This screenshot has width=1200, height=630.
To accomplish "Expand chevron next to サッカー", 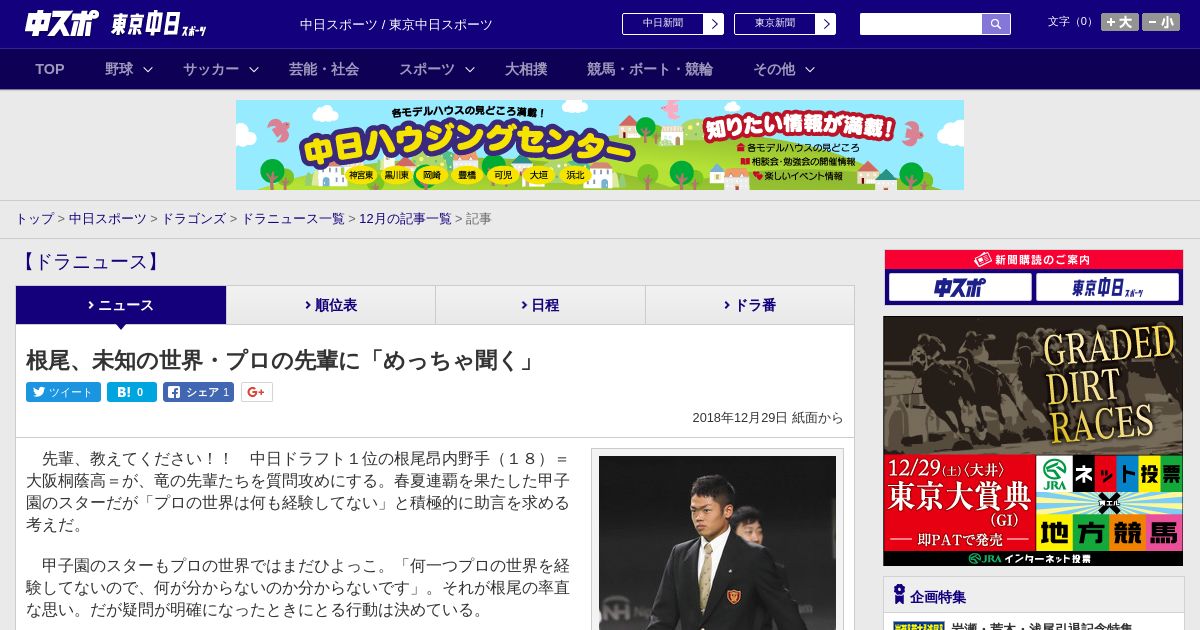I will [x=254, y=69].
